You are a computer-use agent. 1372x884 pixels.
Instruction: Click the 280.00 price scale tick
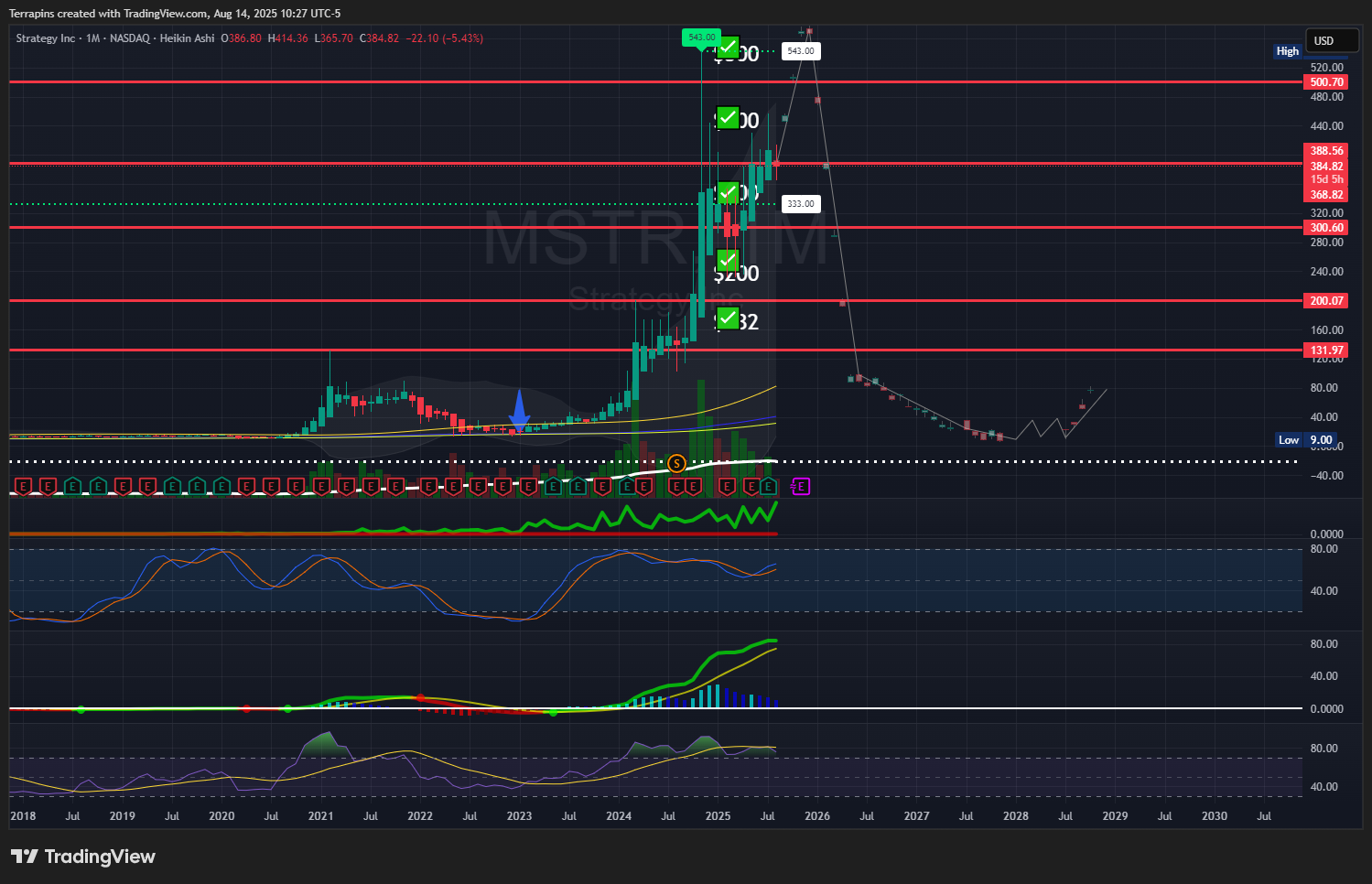click(x=1326, y=243)
